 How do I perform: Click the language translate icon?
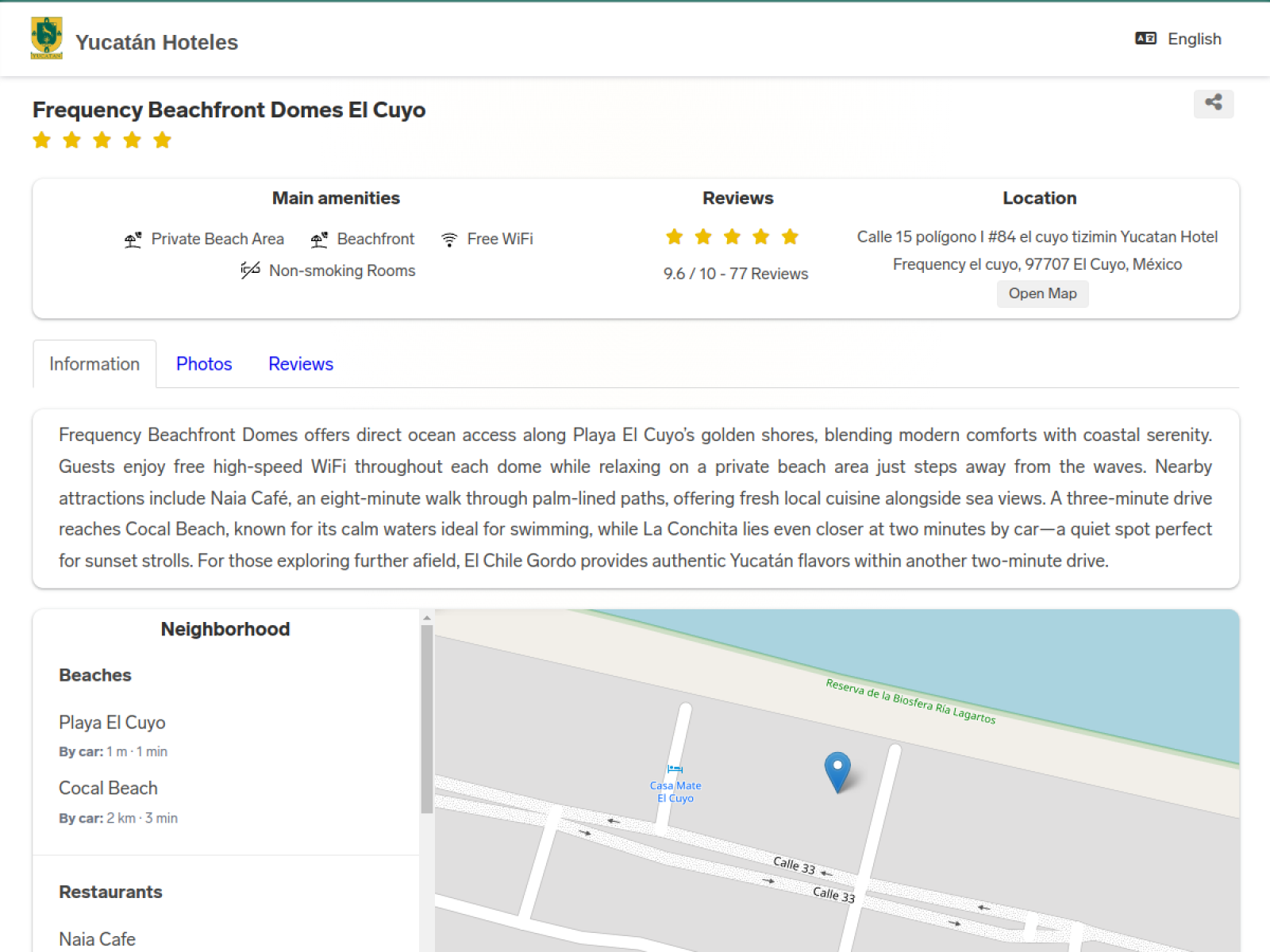(x=1145, y=38)
